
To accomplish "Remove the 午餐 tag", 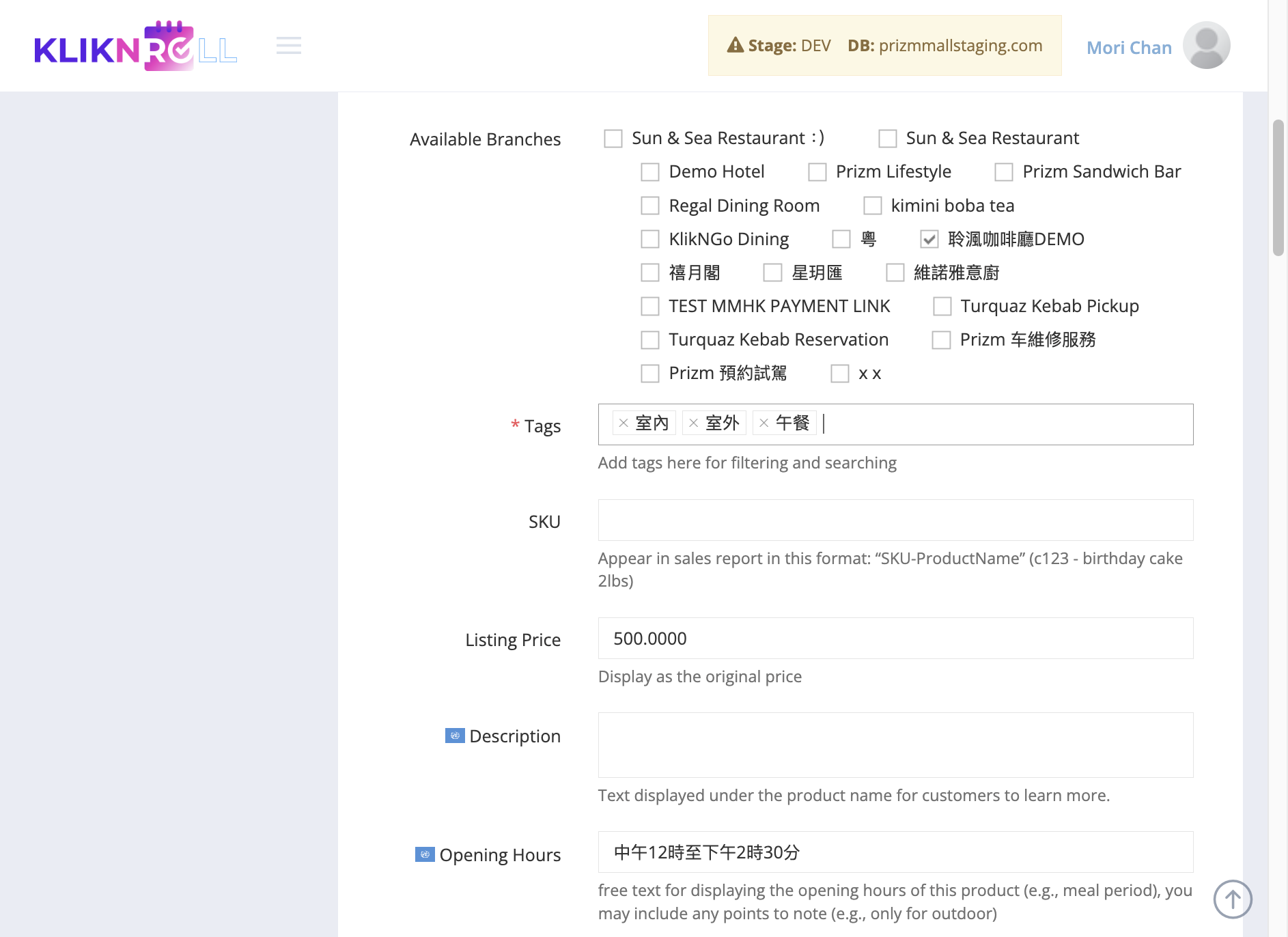I will (764, 423).
